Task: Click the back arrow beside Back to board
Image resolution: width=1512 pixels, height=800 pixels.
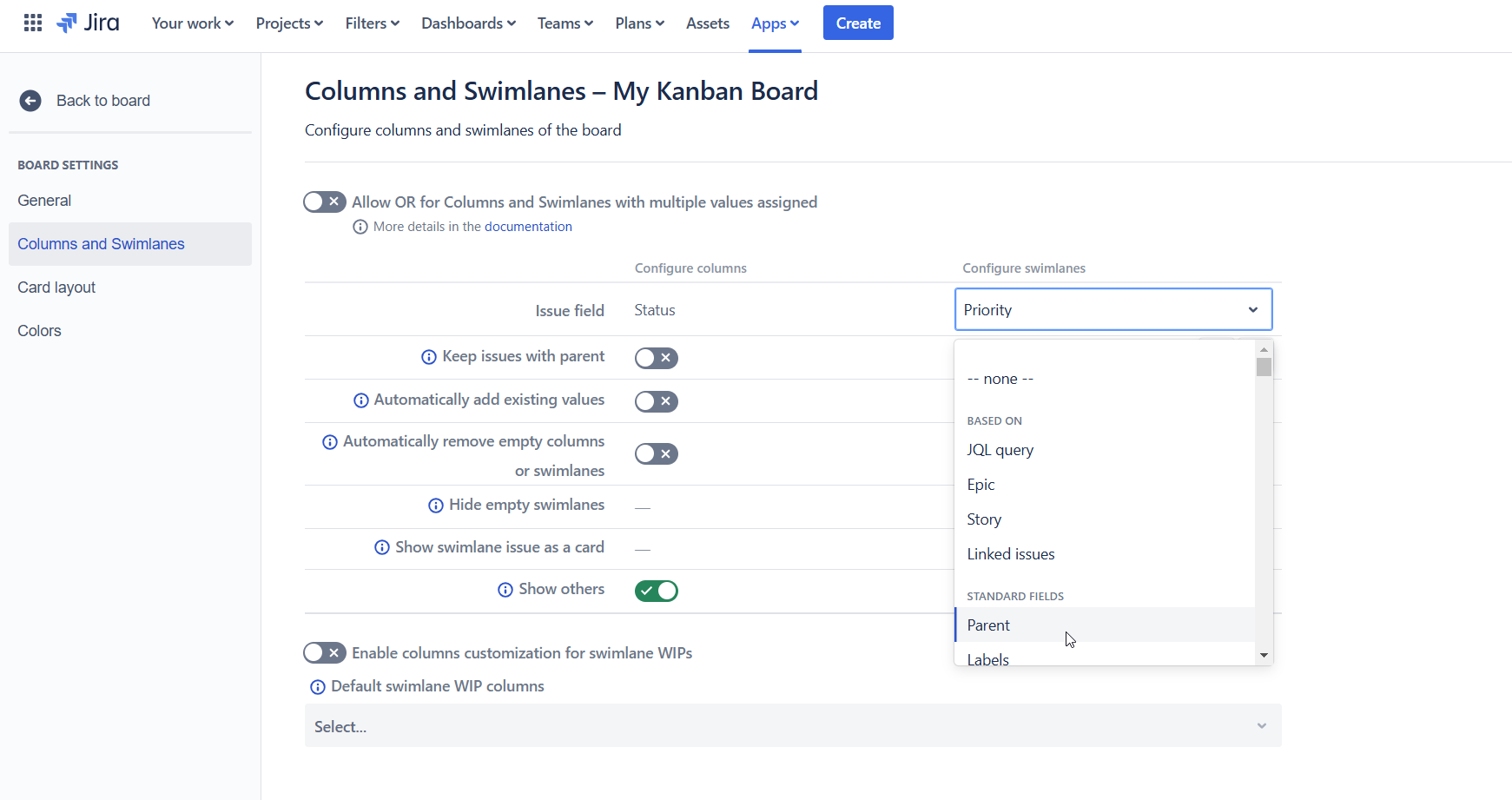Action: pyautogui.click(x=30, y=101)
